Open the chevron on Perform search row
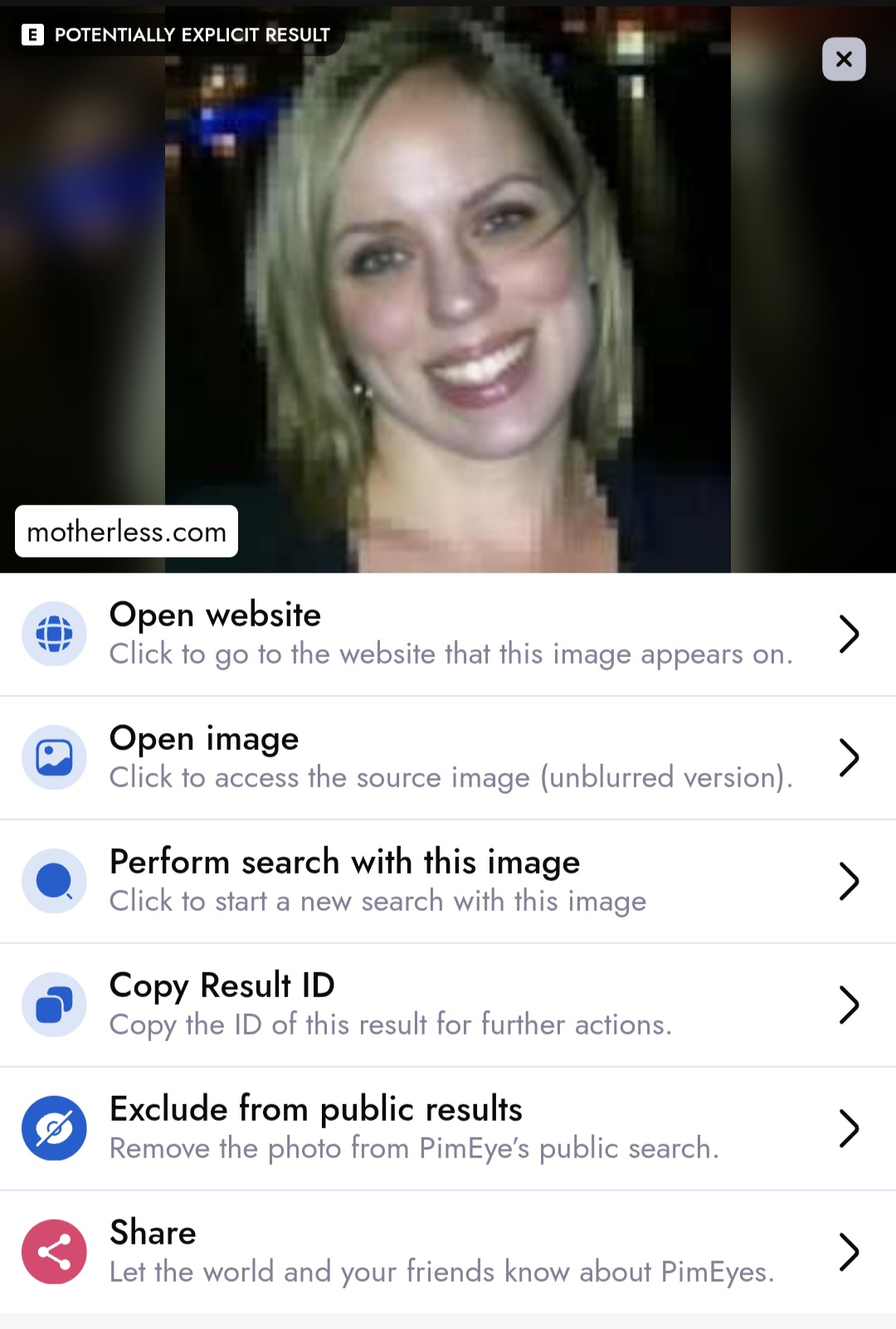 coord(848,881)
